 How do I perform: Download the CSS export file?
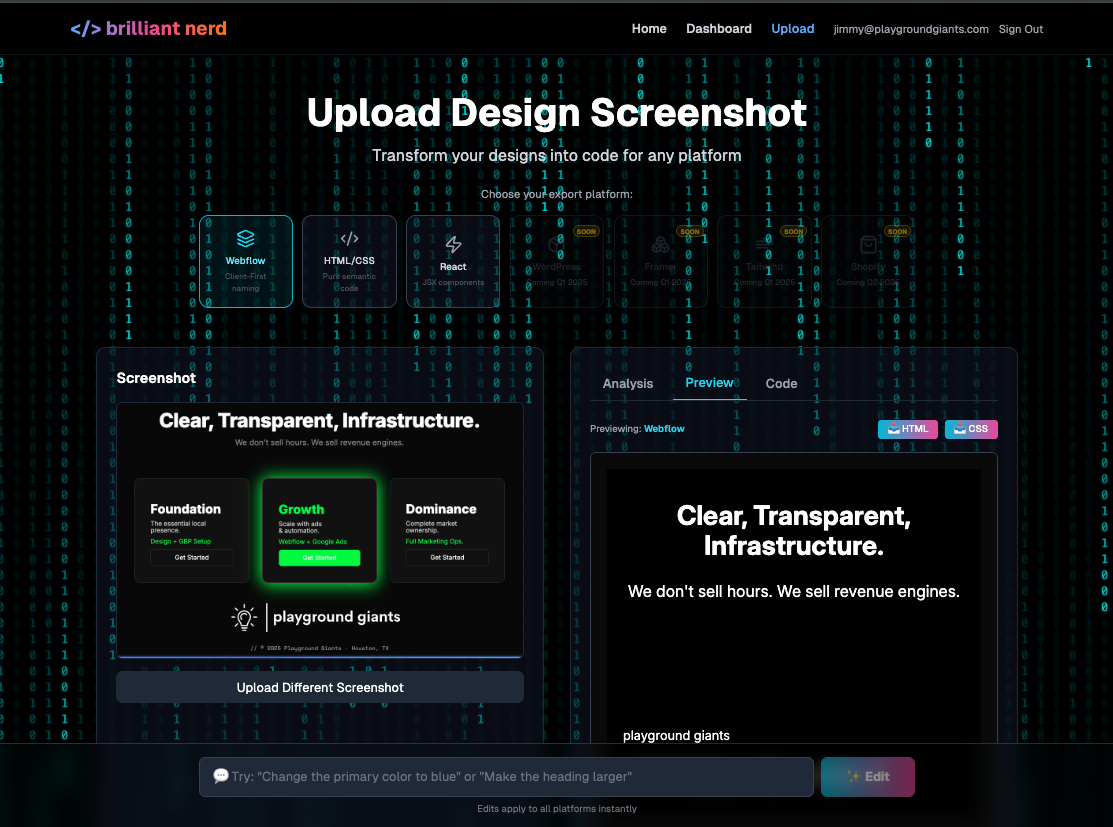tap(970, 428)
